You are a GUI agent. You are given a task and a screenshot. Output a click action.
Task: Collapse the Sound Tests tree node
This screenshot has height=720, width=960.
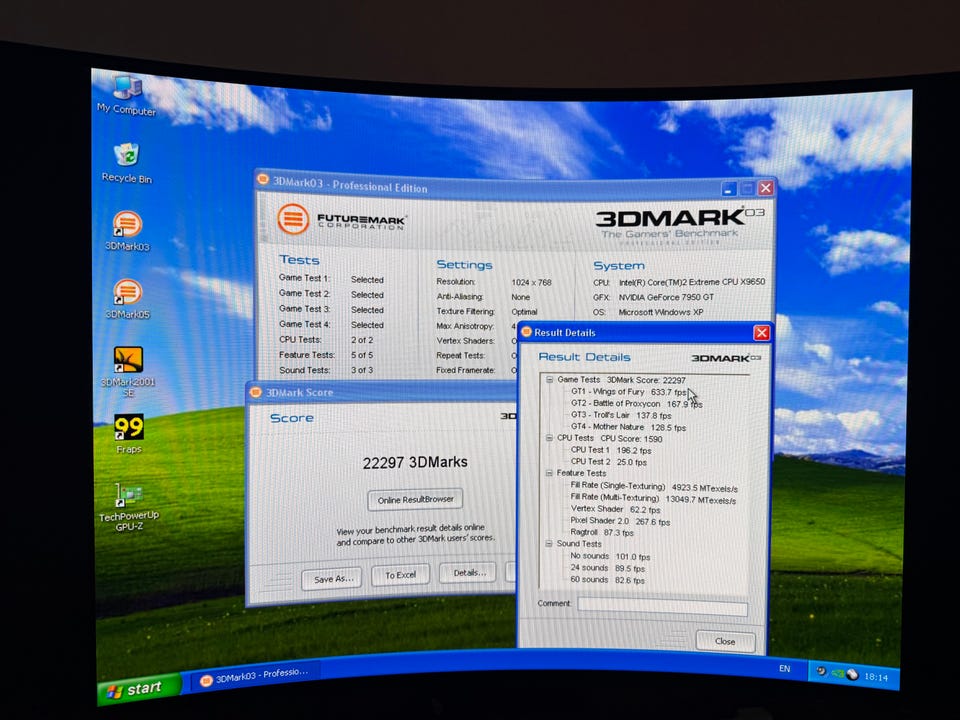coord(549,543)
